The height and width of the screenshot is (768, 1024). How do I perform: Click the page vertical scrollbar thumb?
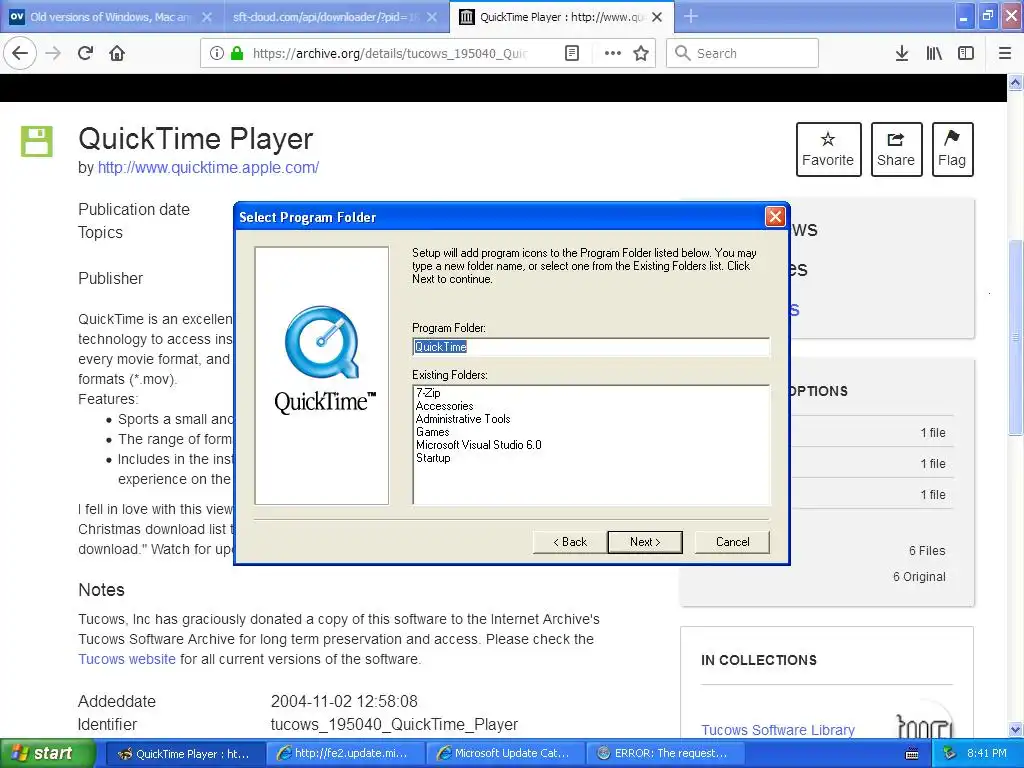pos(1016,338)
